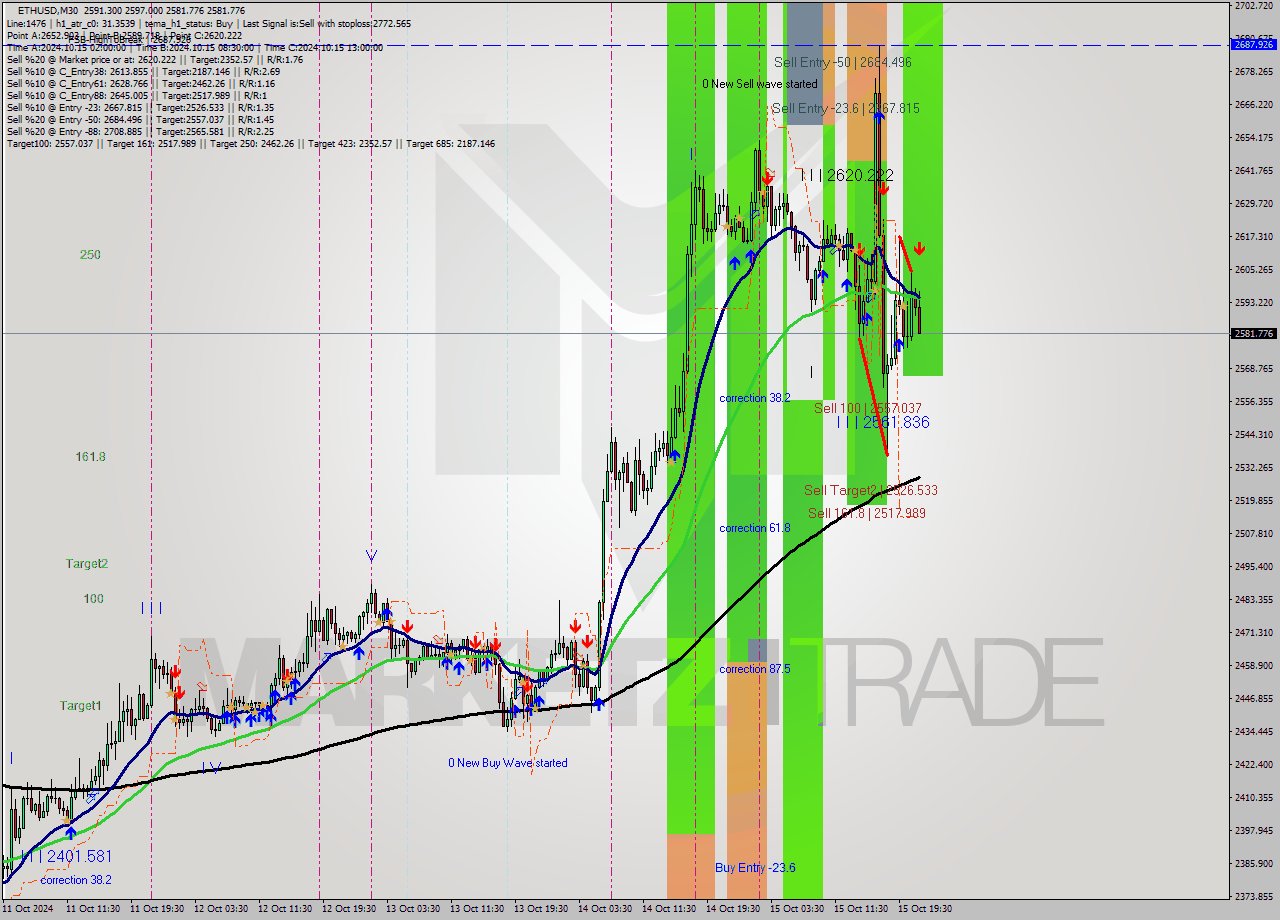This screenshot has width=1280, height=920.
Task: Click the '0 New Buy Wave started' label
Action: 508,763
